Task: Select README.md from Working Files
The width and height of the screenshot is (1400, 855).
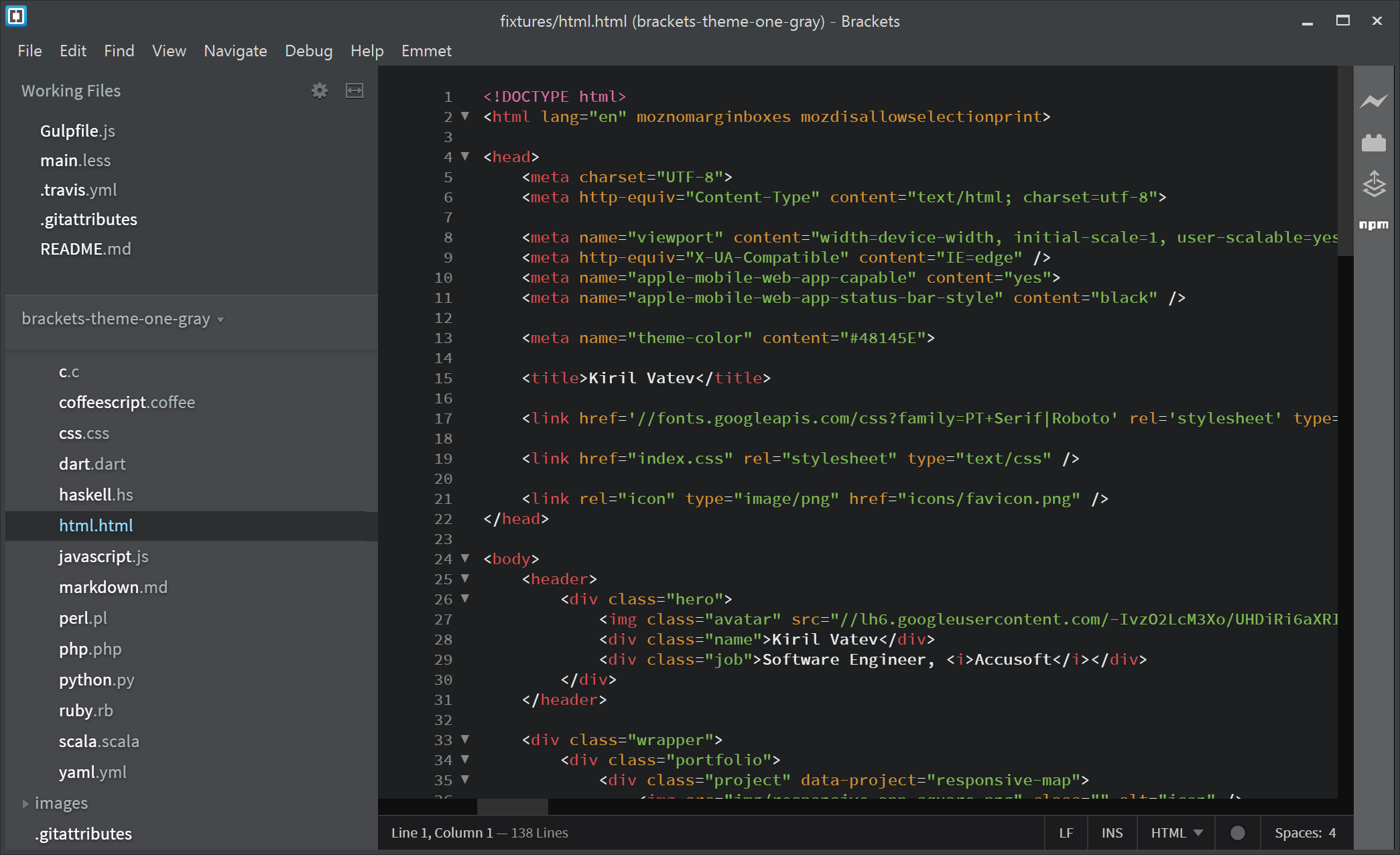Action: pos(86,248)
